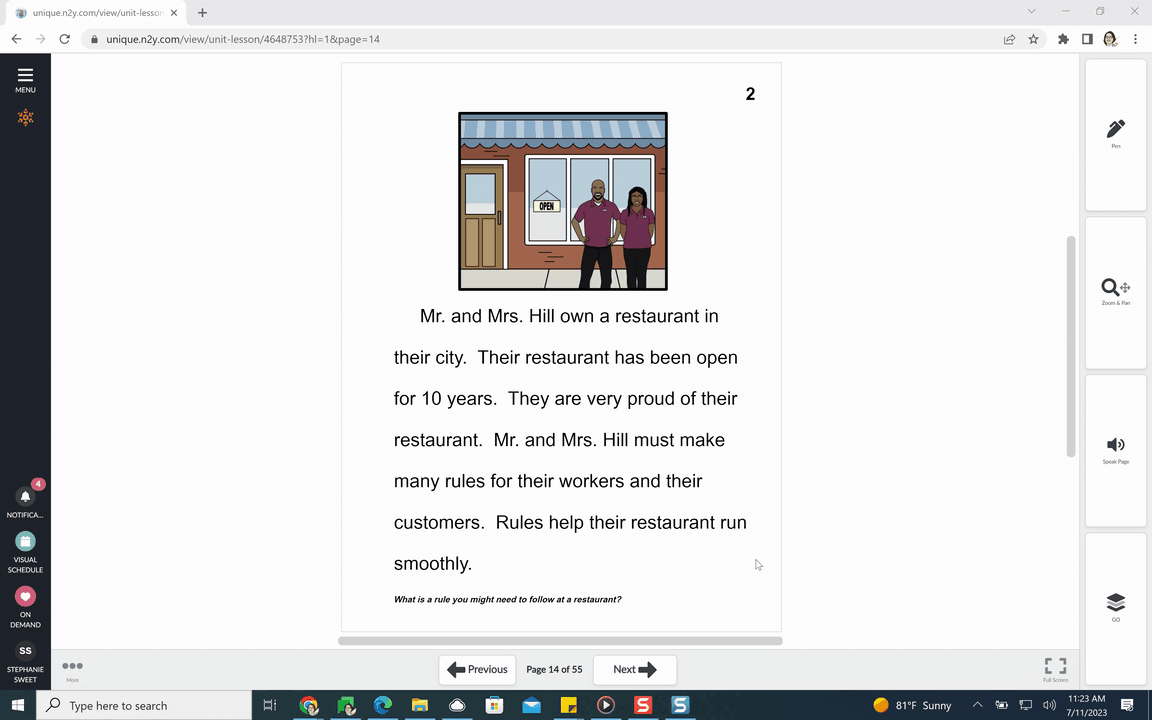Go to the Next page

pos(635,669)
